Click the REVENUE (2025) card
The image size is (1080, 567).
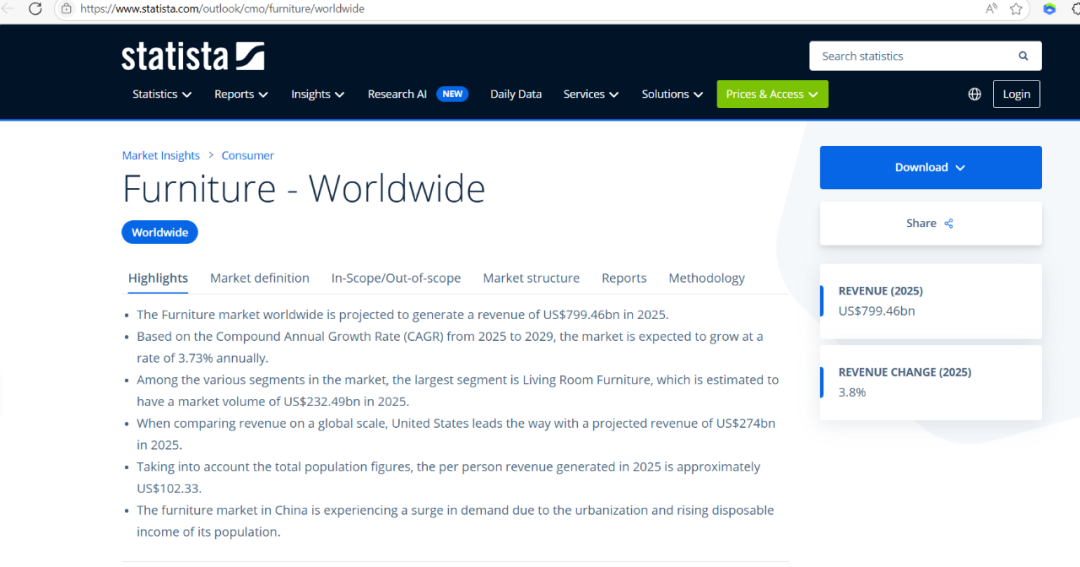point(931,301)
